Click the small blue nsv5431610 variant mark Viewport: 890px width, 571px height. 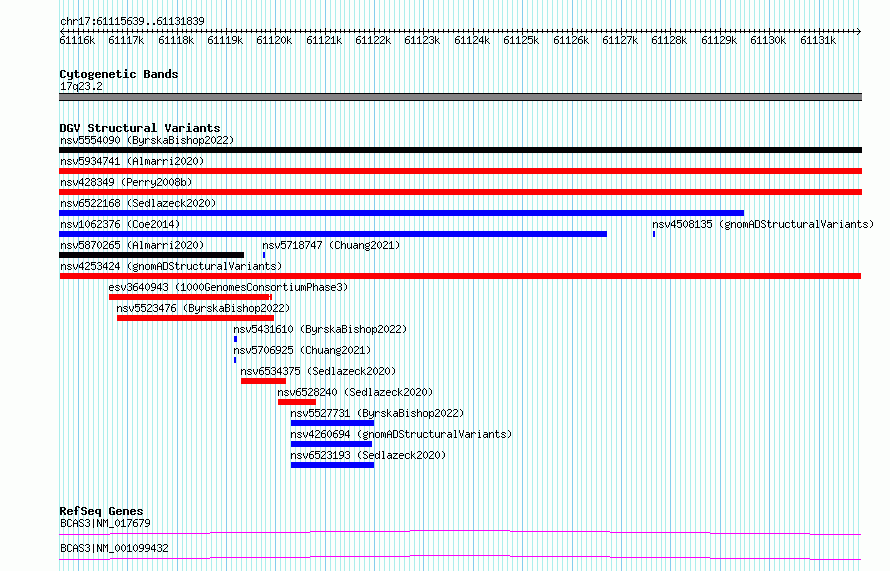point(236,339)
